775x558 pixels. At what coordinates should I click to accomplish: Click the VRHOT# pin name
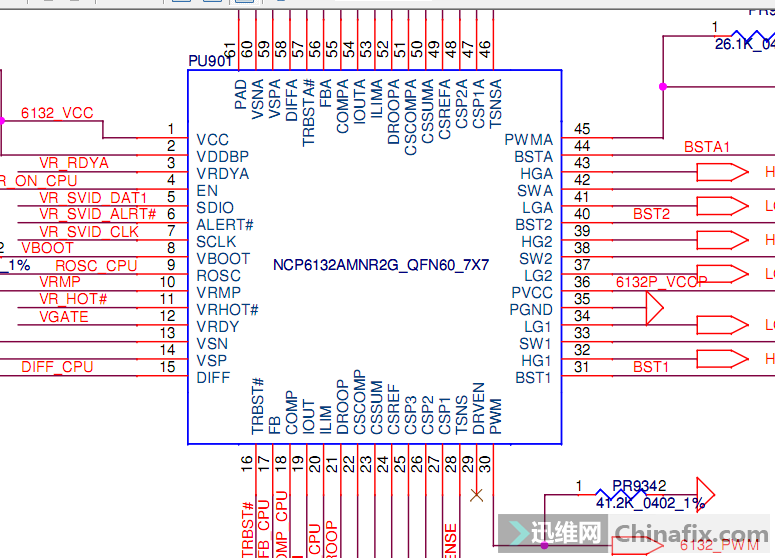coord(227,310)
